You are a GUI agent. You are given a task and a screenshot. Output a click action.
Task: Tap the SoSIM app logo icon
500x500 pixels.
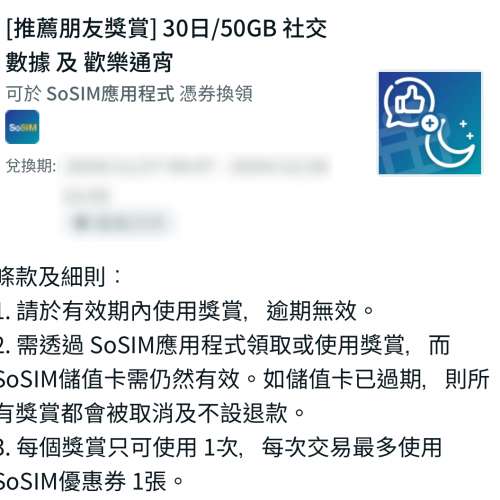click(x=22, y=127)
